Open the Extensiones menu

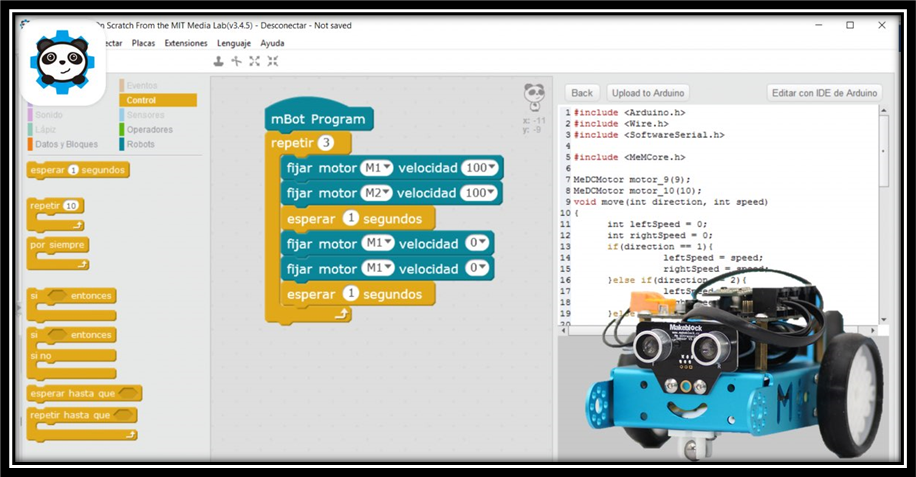(186, 43)
